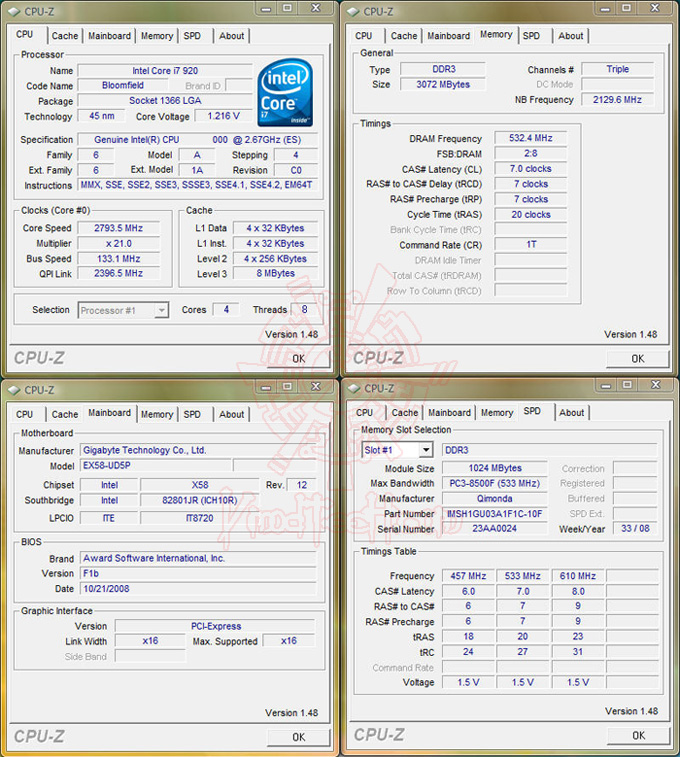Screen dimensions: 680x757
Task: Click the Core Voltage value 1.216 V
Action: [x=223, y=116]
